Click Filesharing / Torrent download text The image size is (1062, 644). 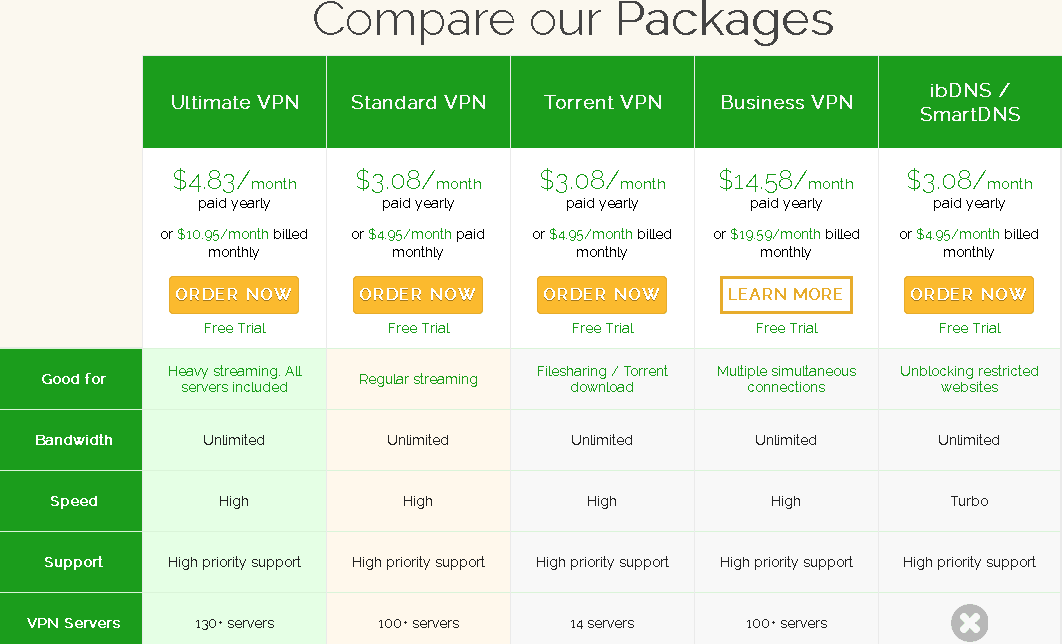[602, 379]
